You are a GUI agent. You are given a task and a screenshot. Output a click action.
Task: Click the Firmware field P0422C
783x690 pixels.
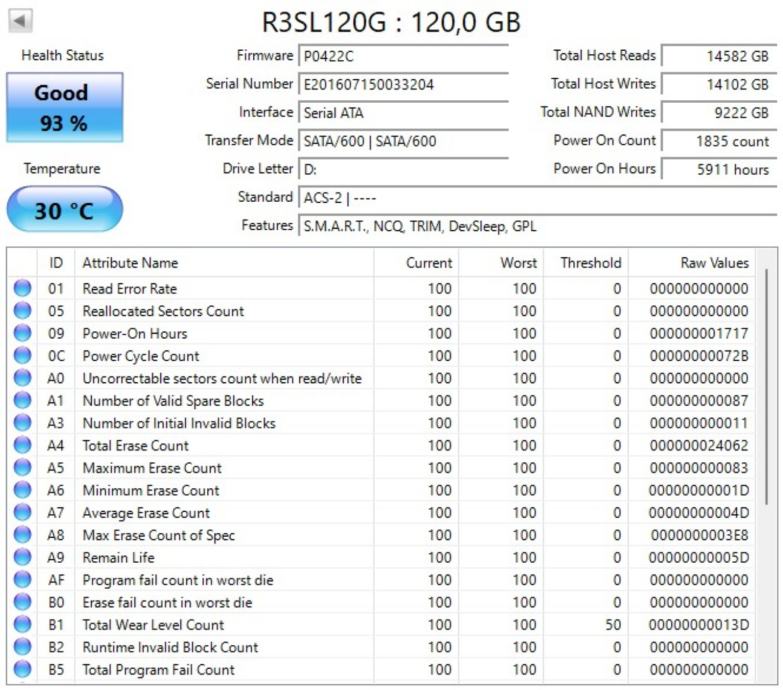(403, 56)
